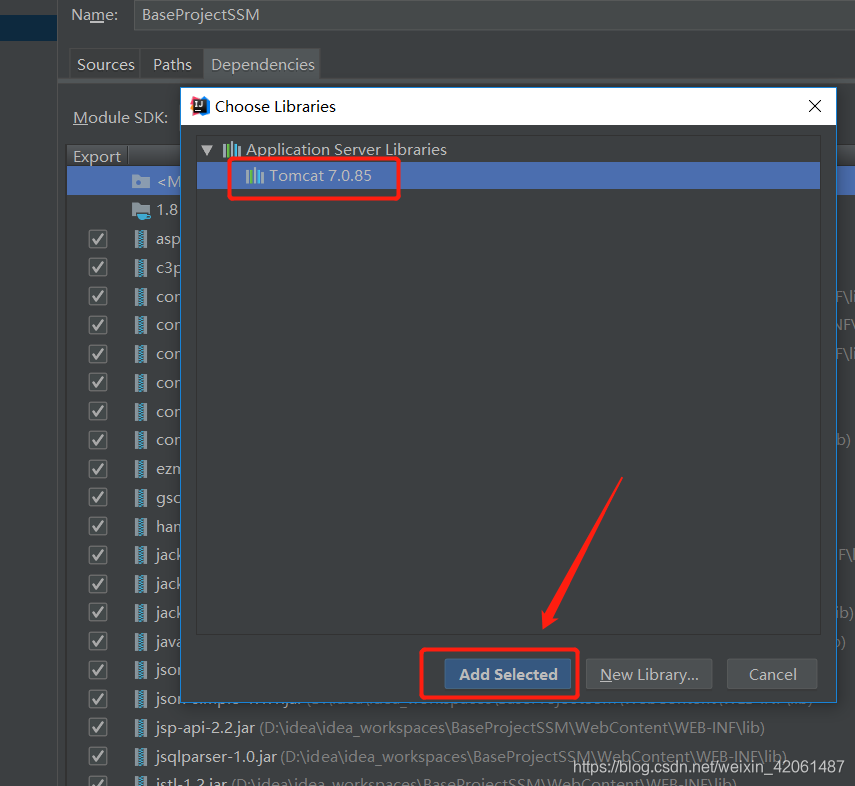The height and width of the screenshot is (786, 855).
Task: Uncheck export for jsp-api-2.2.jar
Action: coord(98,728)
